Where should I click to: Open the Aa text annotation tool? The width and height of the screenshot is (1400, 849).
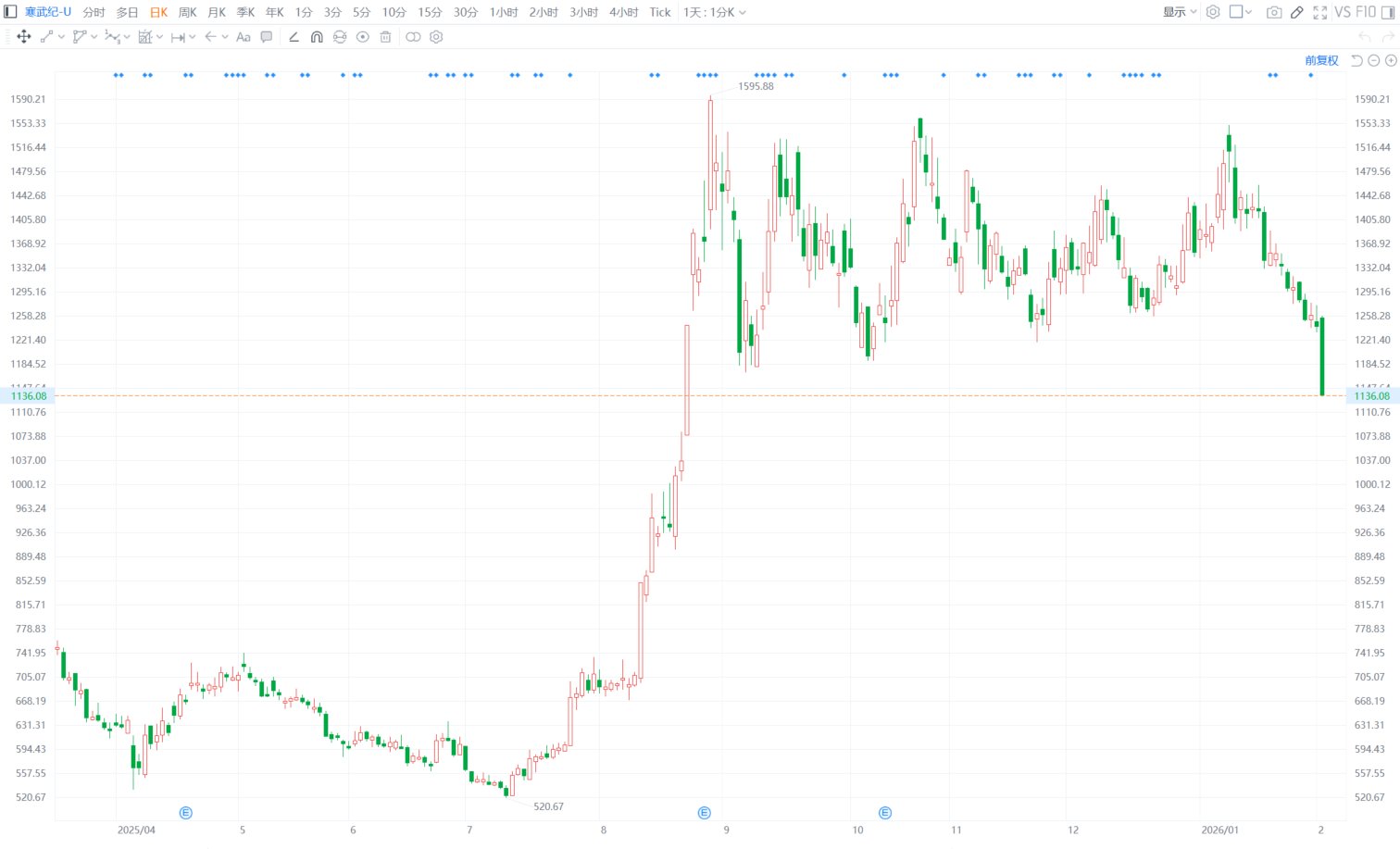[x=244, y=37]
